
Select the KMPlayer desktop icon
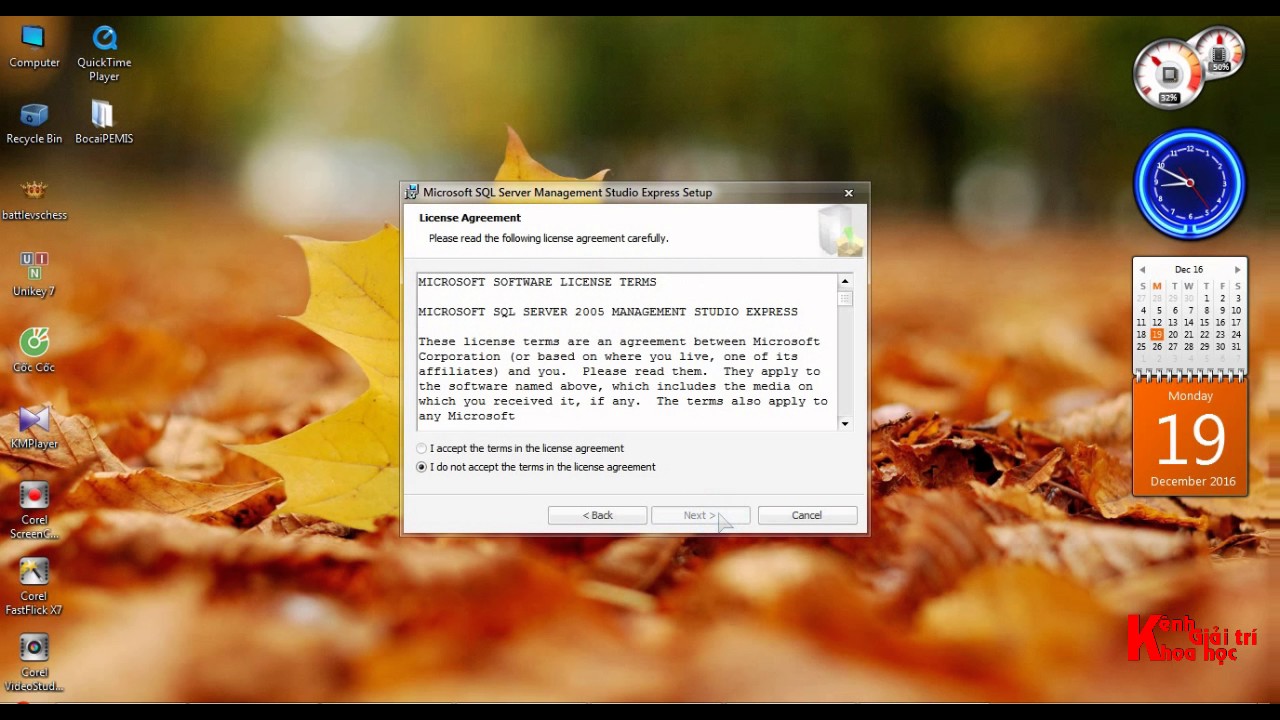coord(34,428)
